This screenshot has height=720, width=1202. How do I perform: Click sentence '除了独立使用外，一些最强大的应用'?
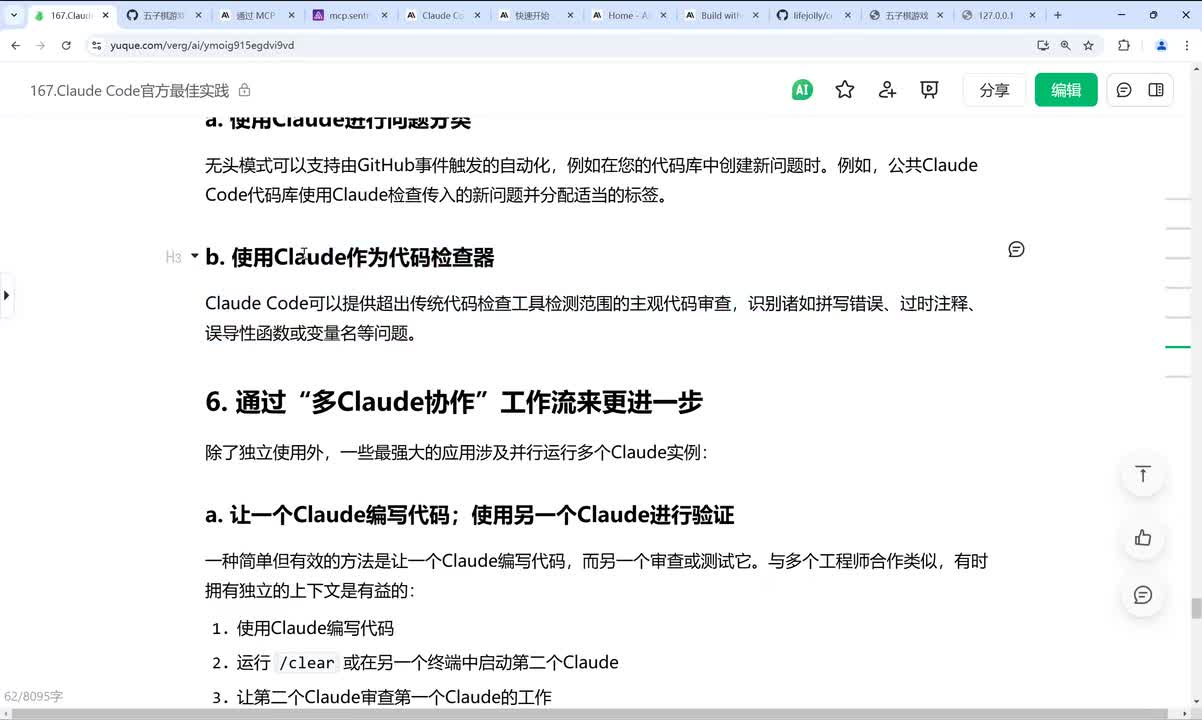(x=456, y=452)
